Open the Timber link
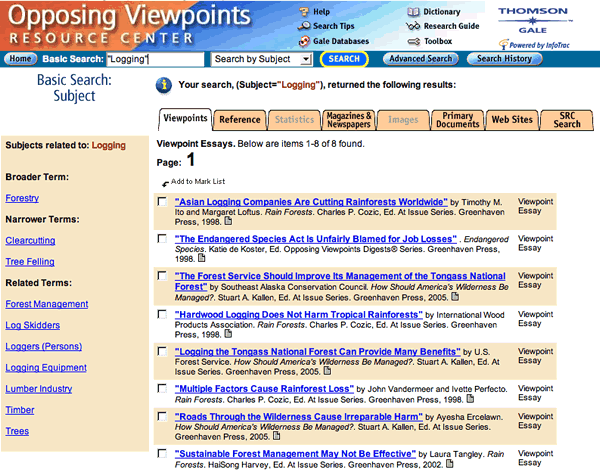Viewport: 600px width, 473px height. pyautogui.click(x=20, y=410)
